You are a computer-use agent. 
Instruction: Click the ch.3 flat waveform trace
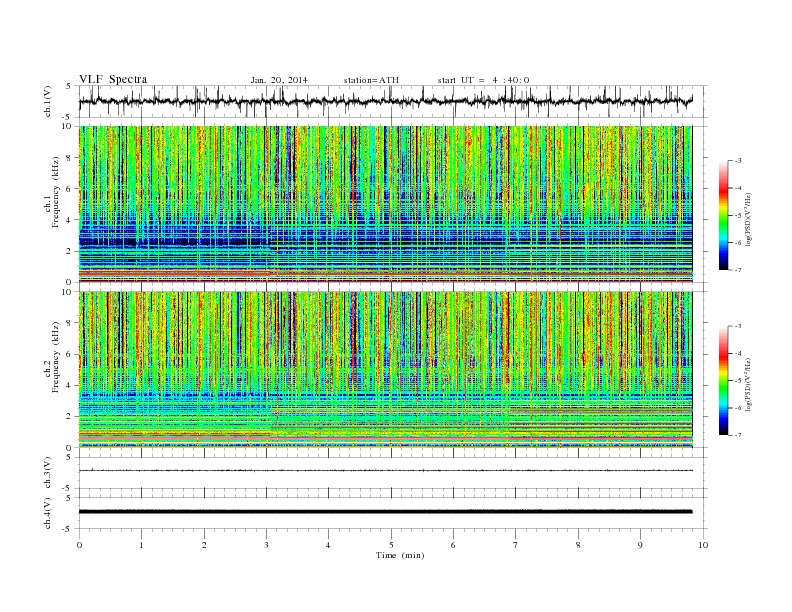click(386, 471)
